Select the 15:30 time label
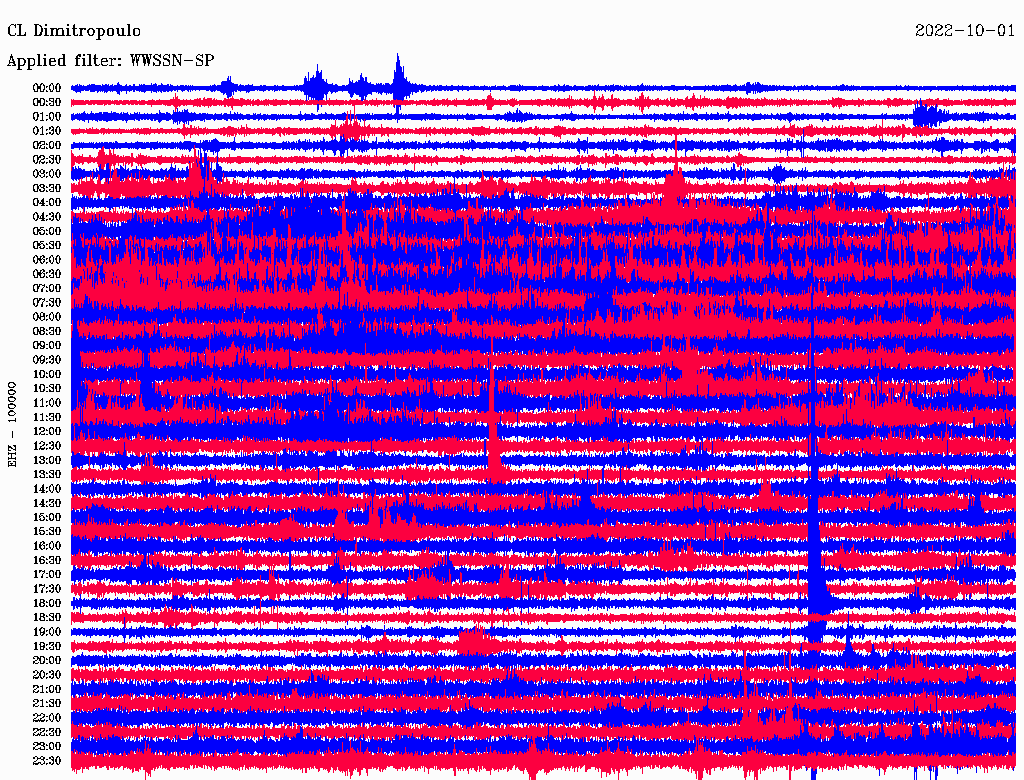The image size is (1024, 780). pyautogui.click(x=47, y=532)
